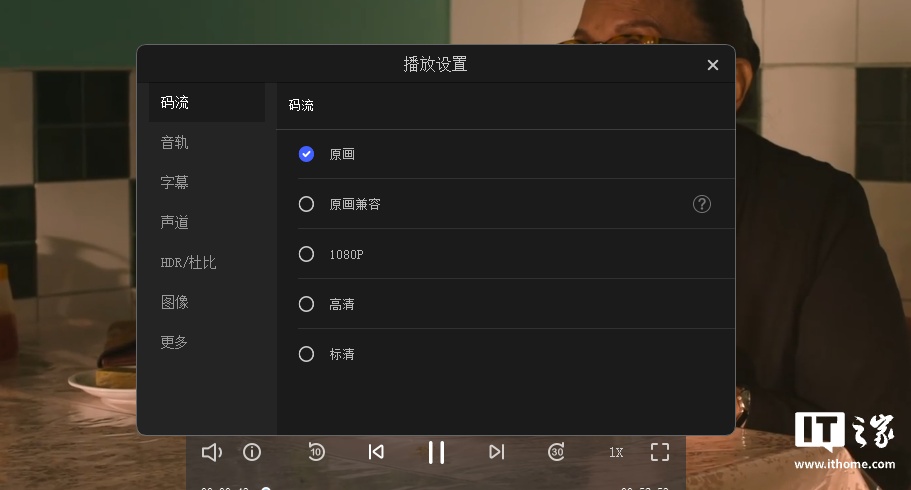Mute the video with the speaker icon
The height and width of the screenshot is (490, 911).
click(x=211, y=452)
